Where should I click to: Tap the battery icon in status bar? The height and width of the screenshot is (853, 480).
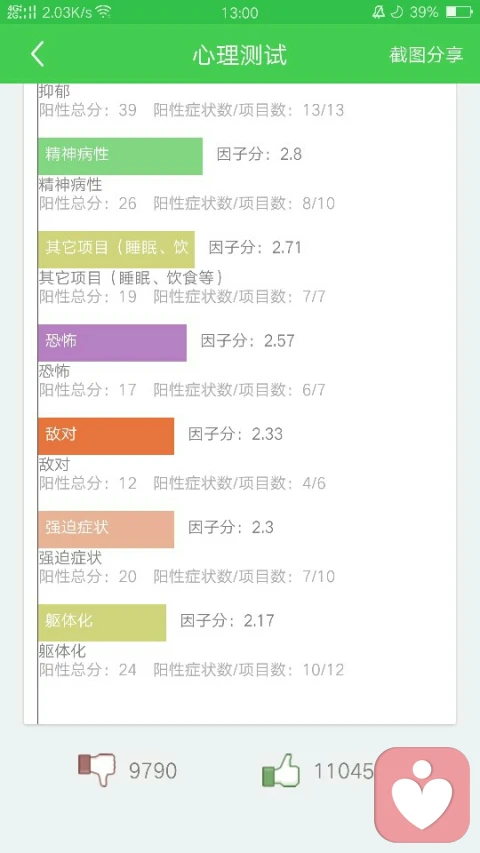click(x=459, y=12)
